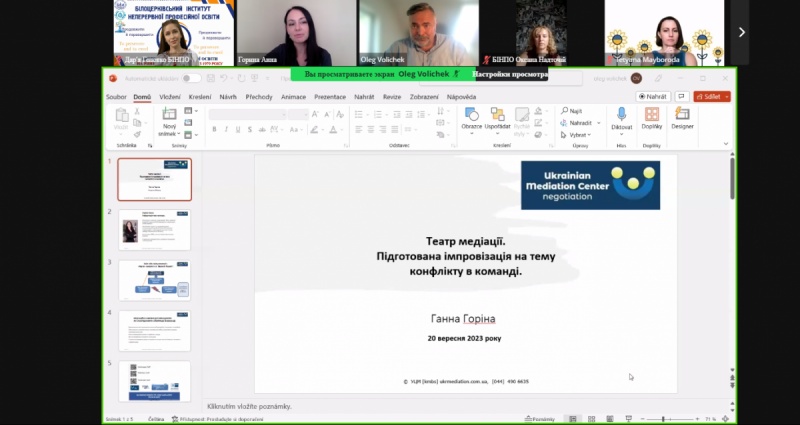Open the Animace ribbon tab
This screenshot has width=800, height=425.
(x=293, y=97)
